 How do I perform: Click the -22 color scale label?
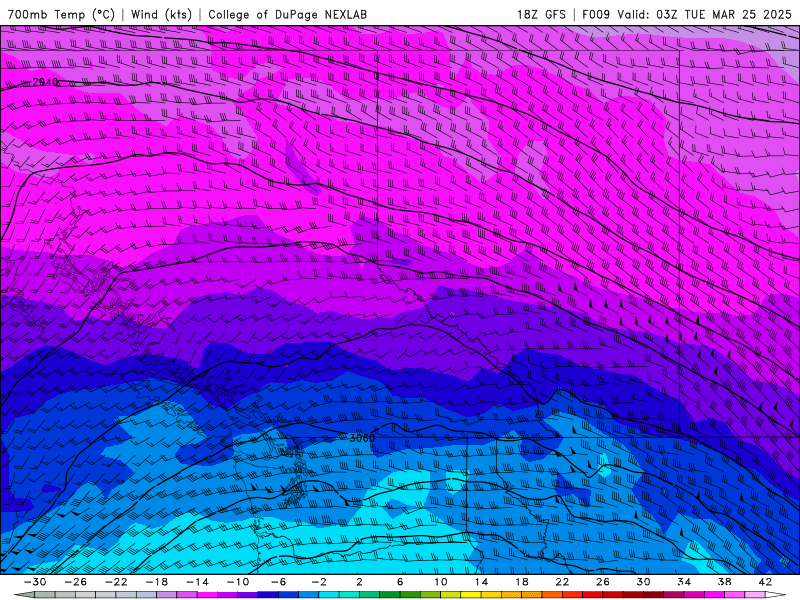tap(116, 582)
